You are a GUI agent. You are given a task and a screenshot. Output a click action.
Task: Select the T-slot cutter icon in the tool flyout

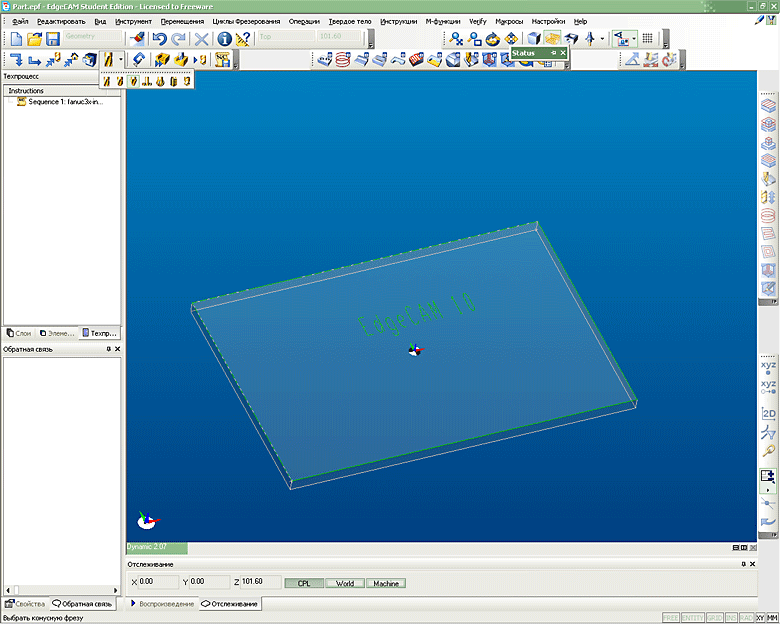coord(147,81)
